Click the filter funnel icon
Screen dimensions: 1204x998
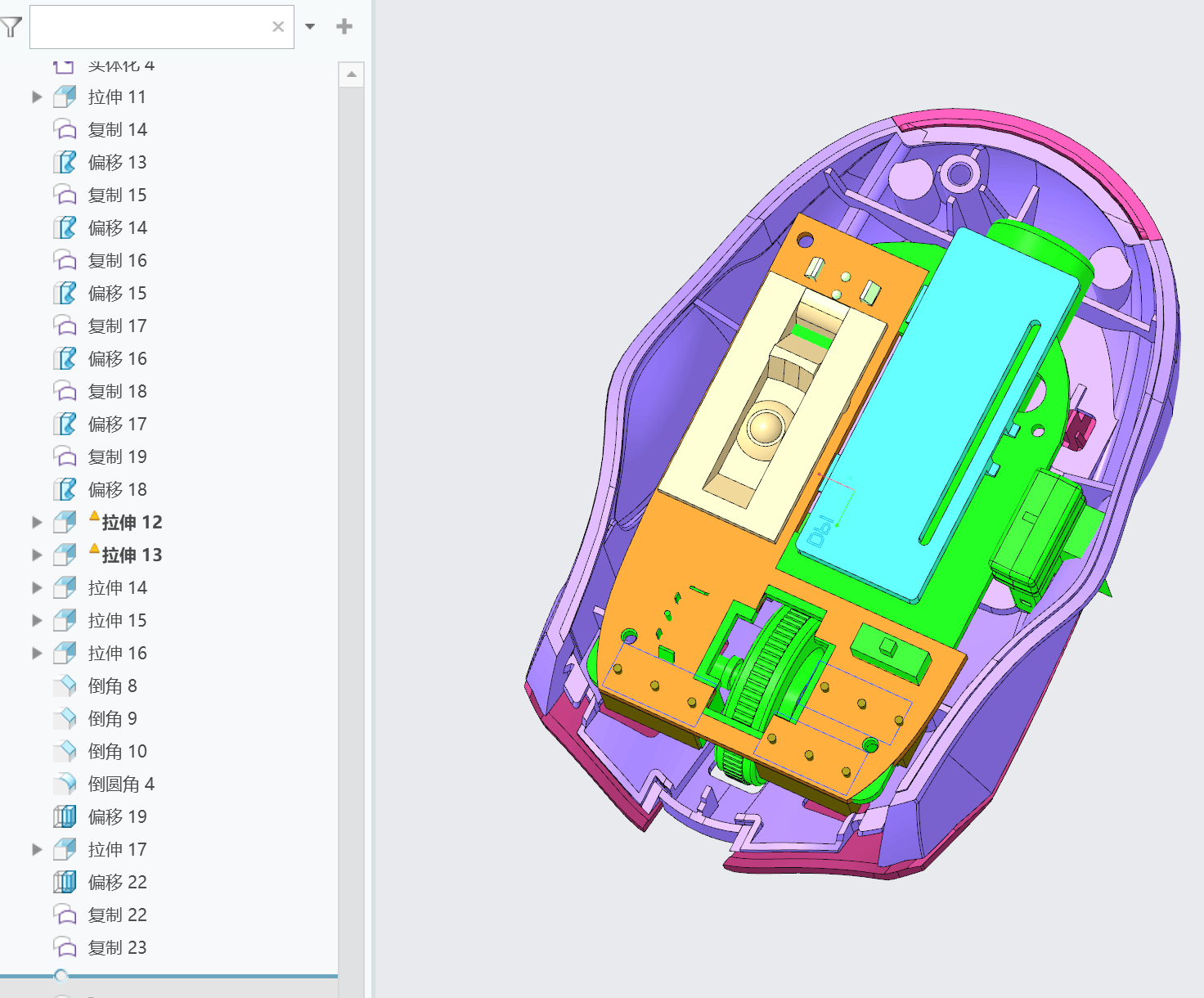click(11, 27)
